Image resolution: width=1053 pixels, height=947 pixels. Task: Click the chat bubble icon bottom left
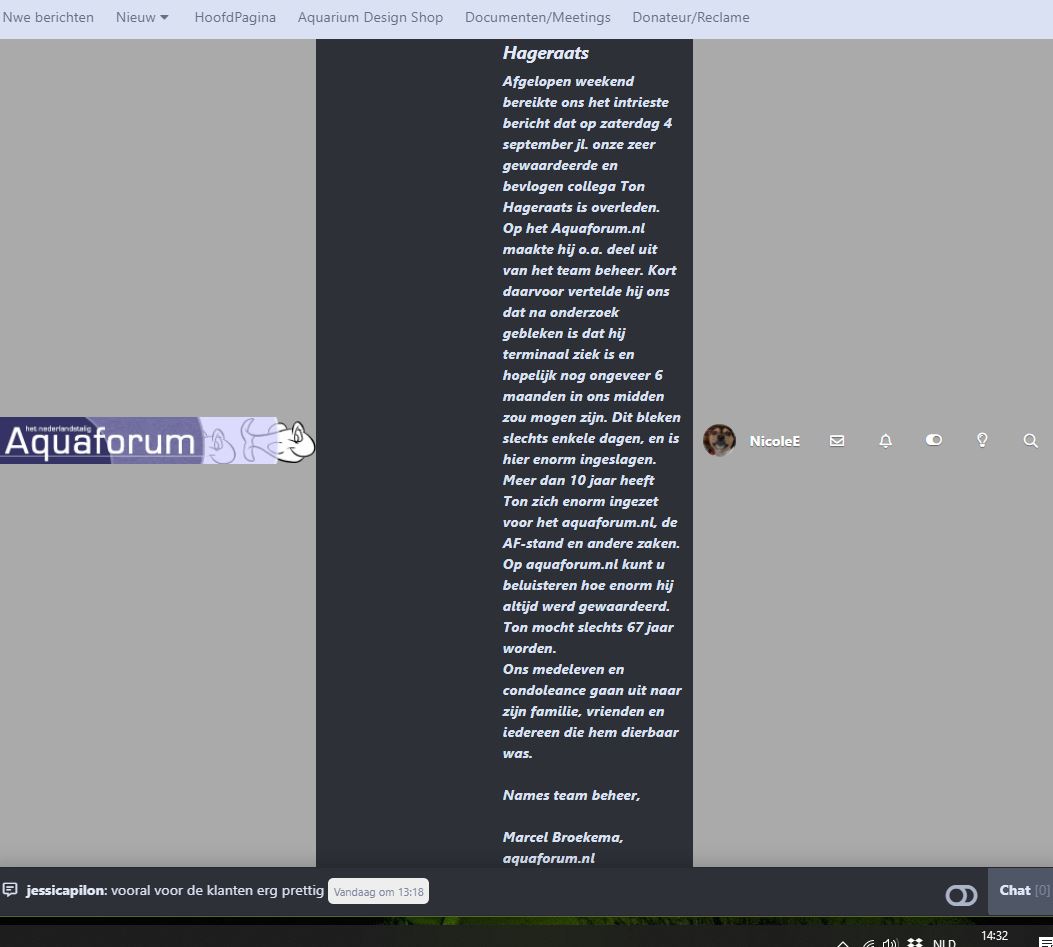[12, 890]
